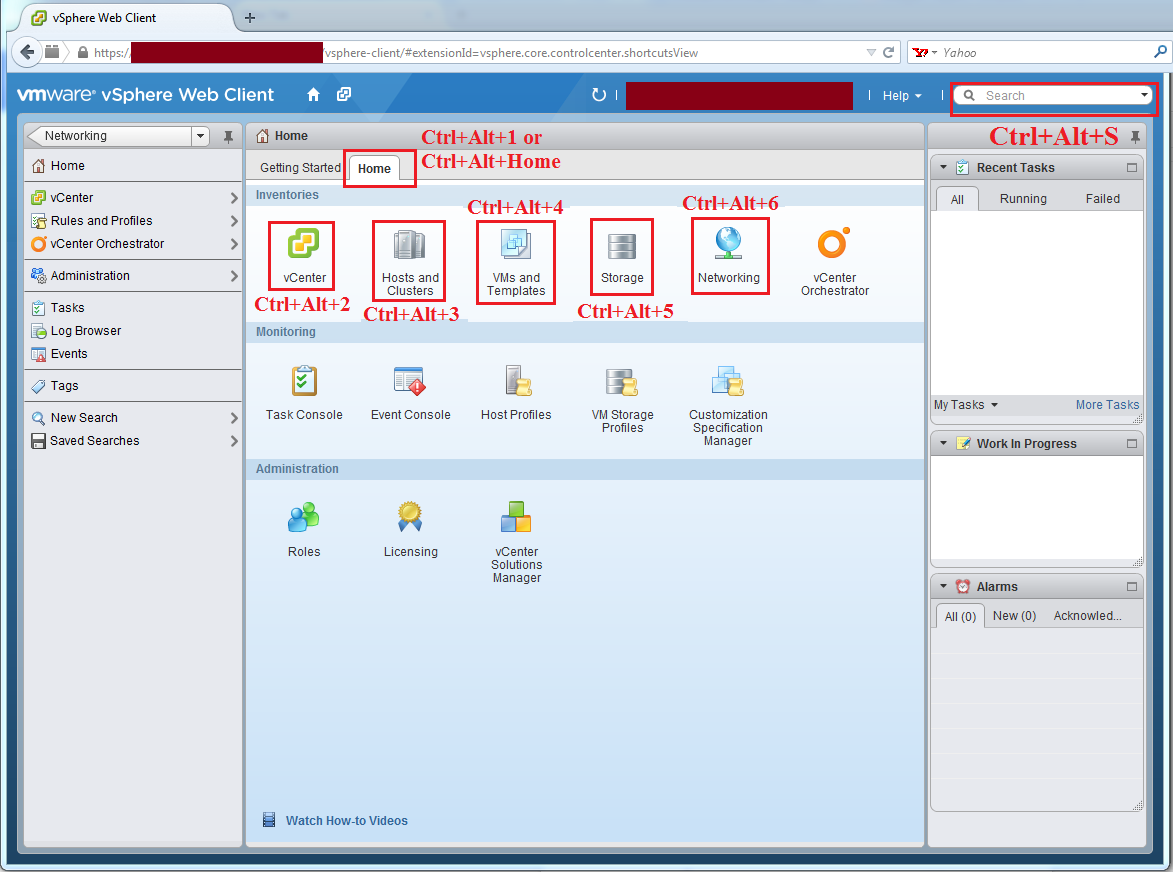The width and height of the screenshot is (1173, 872).
Task: Click the home icon in header bar
Action: pos(313,94)
